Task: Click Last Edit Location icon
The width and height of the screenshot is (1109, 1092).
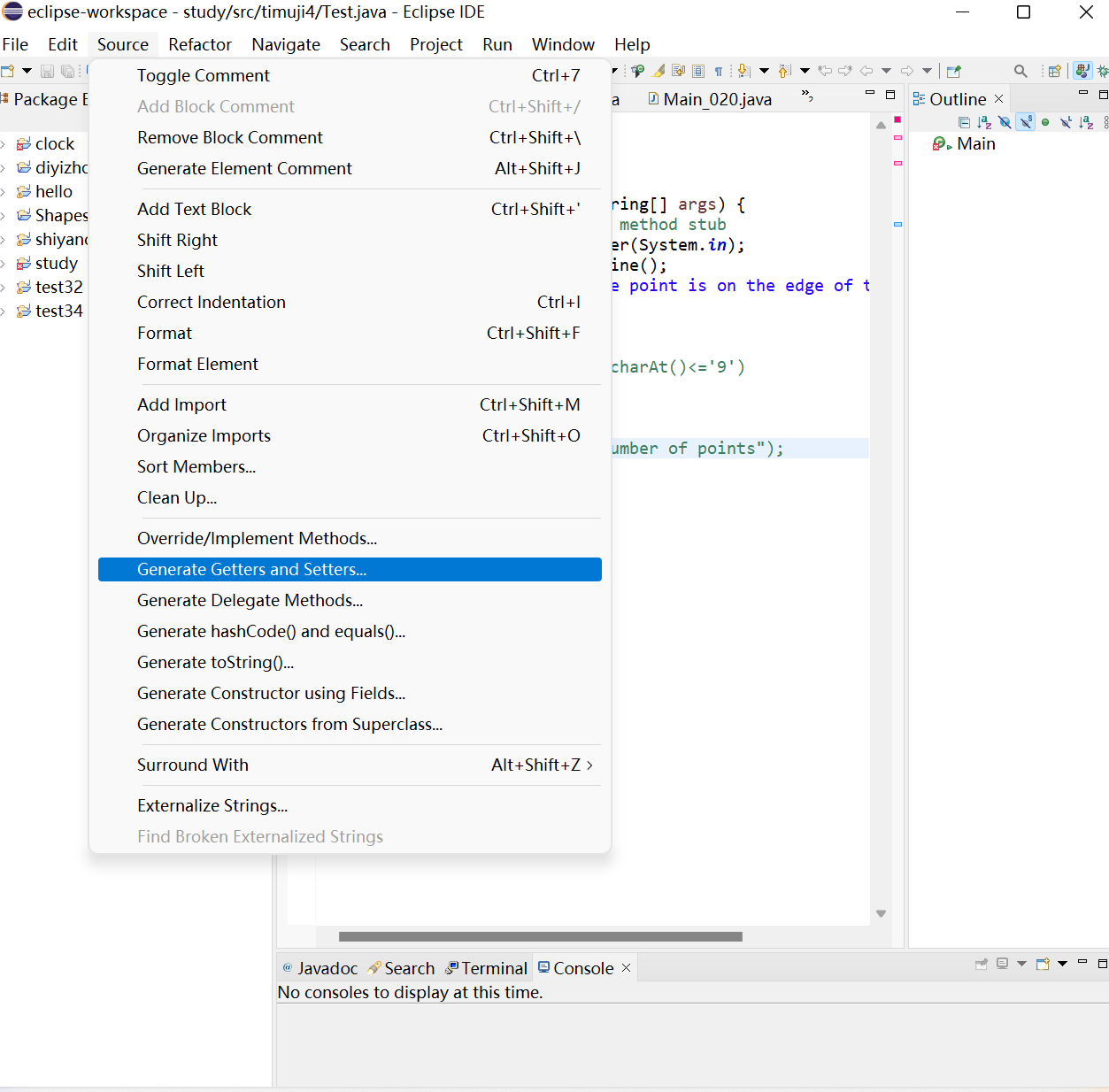Action: click(x=825, y=71)
